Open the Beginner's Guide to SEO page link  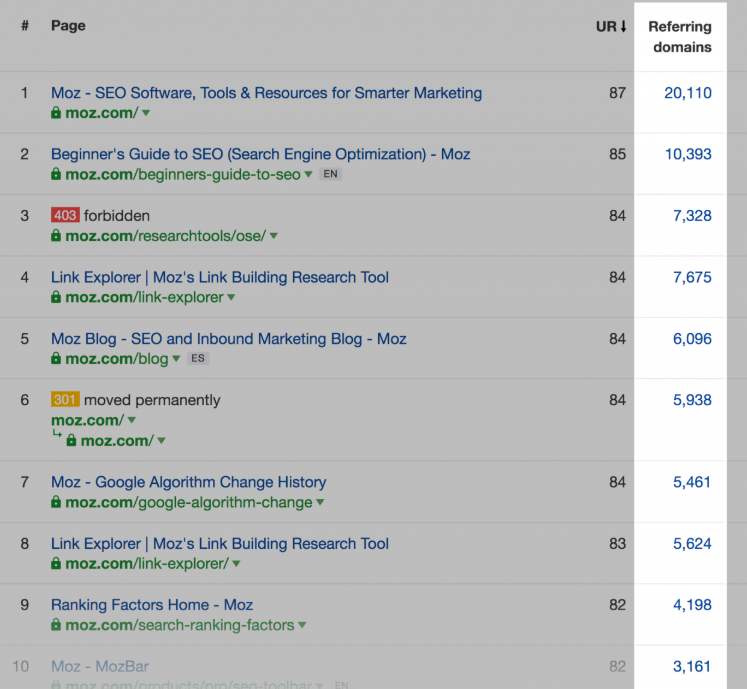261,154
